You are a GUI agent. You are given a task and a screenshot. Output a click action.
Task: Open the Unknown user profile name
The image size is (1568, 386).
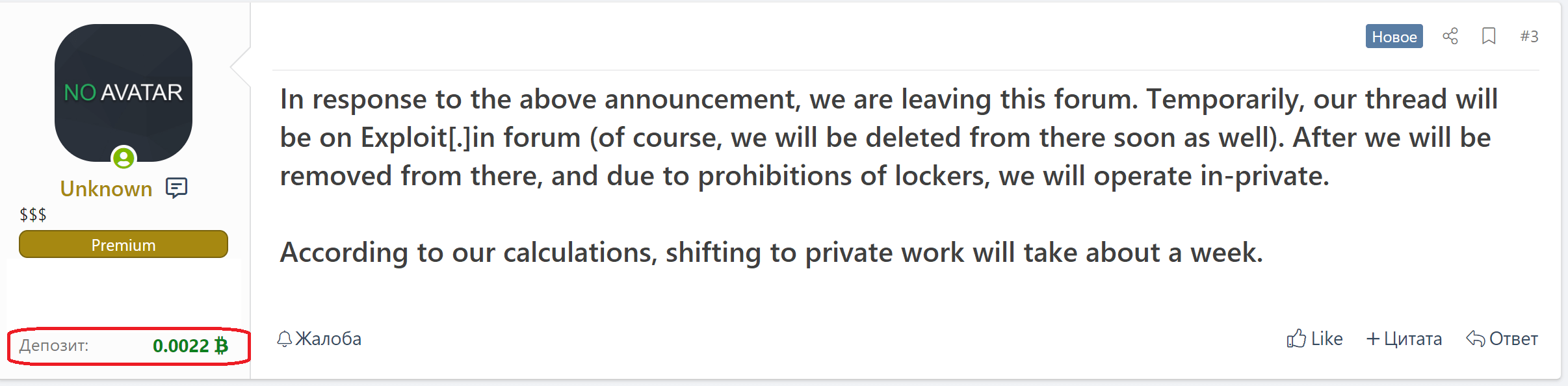106,188
